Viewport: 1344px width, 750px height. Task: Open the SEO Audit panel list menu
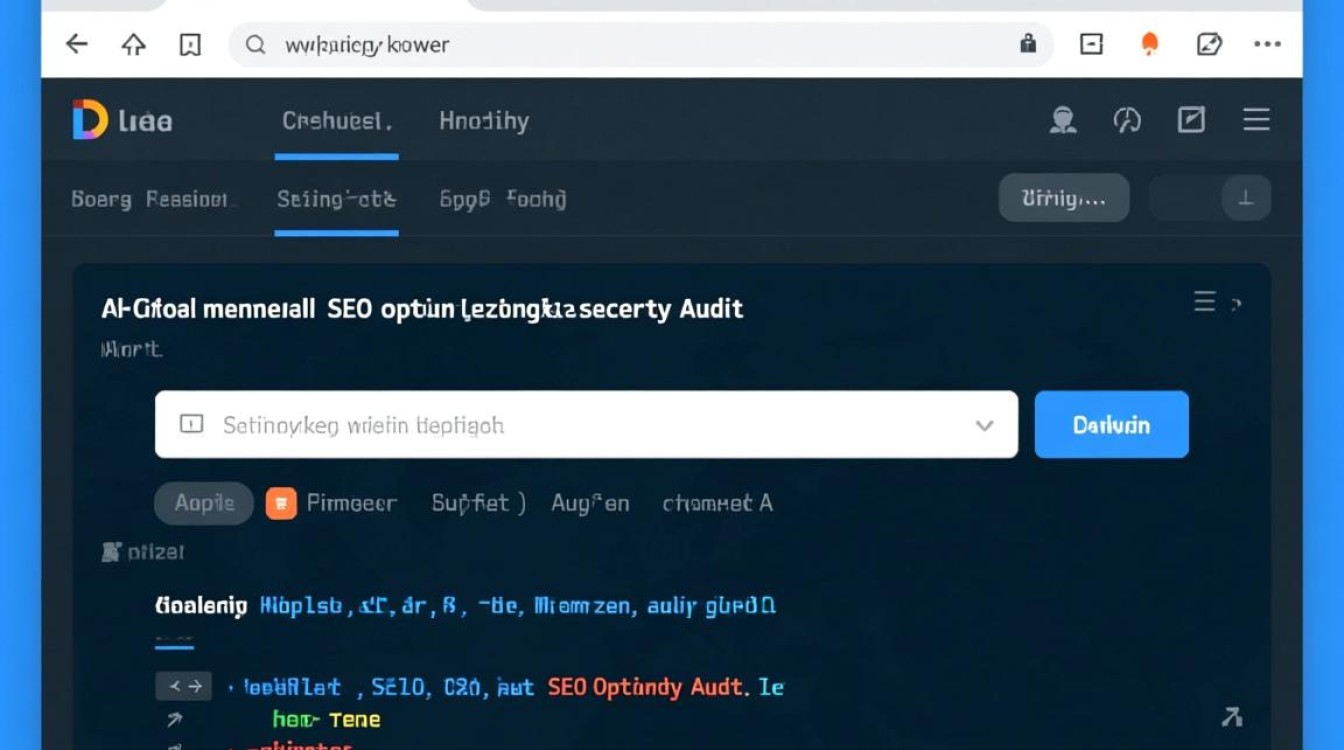1205,302
